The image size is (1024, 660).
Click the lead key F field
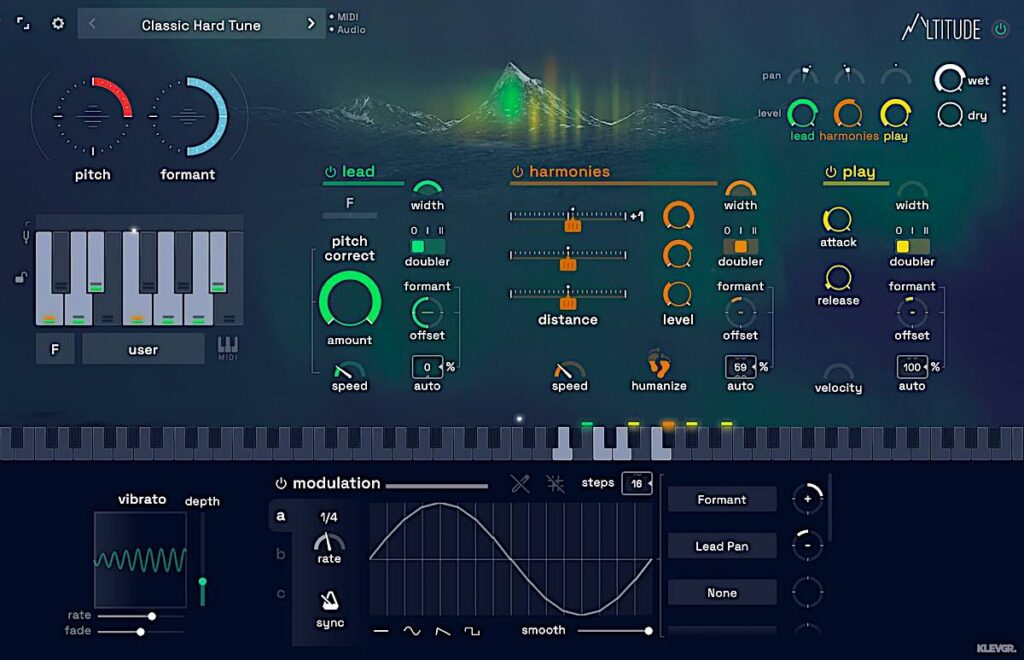(x=349, y=204)
